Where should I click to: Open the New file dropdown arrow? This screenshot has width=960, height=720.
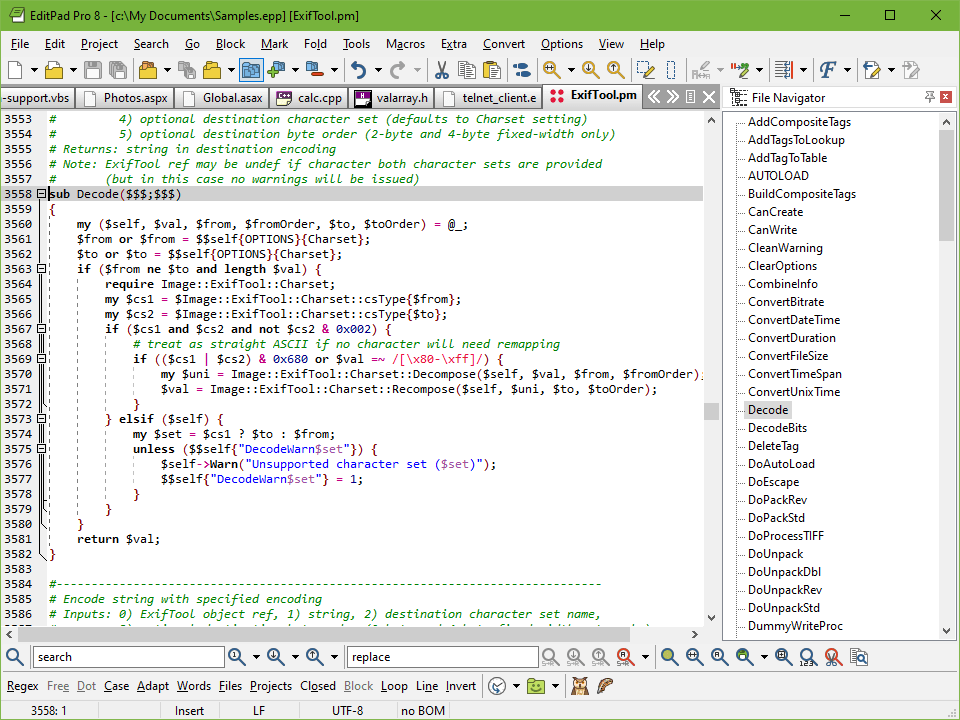pos(34,70)
